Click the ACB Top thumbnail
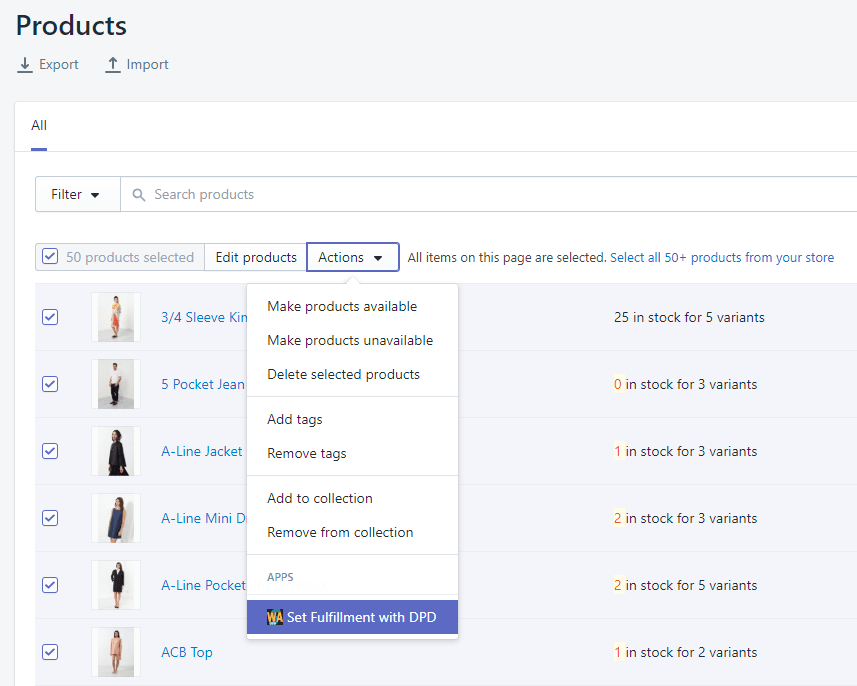857x686 pixels. point(116,652)
